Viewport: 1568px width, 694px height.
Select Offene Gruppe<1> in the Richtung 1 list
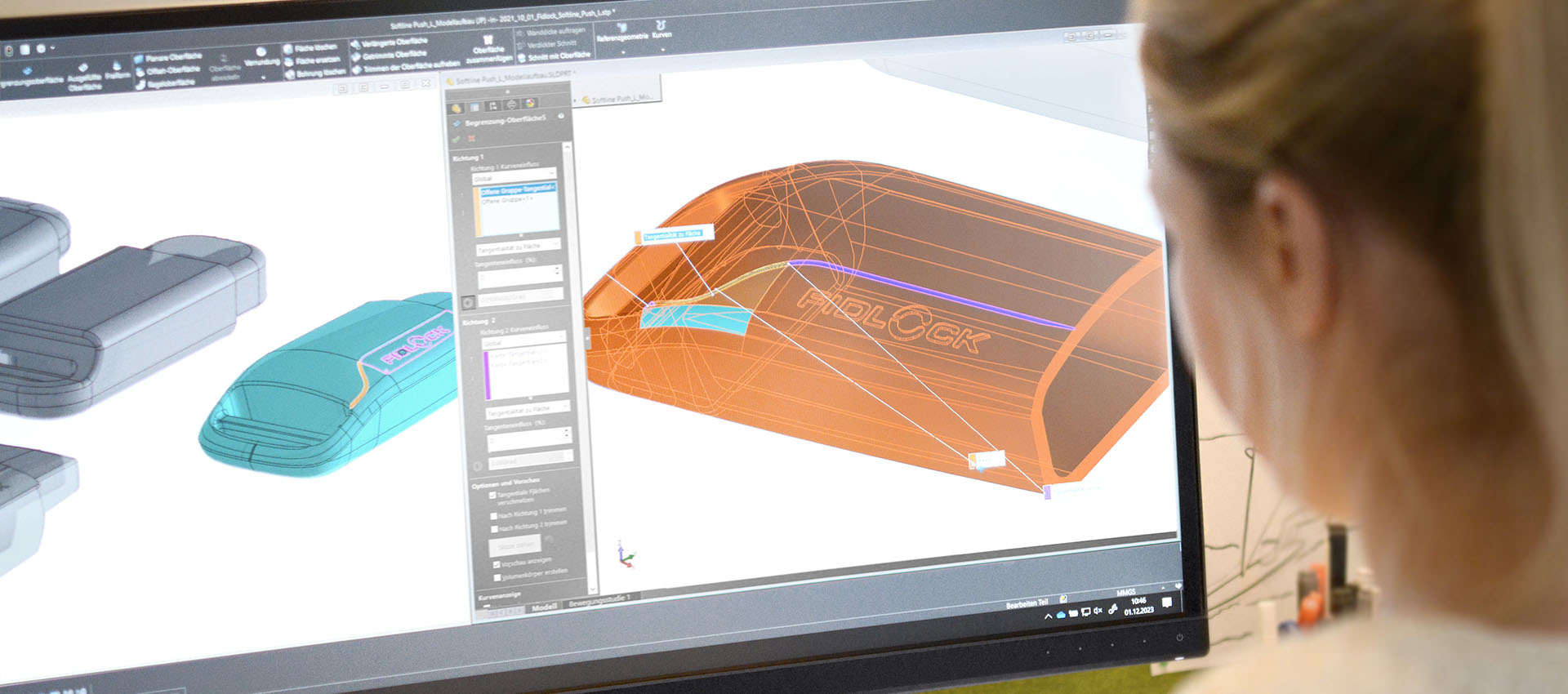pyautogui.click(x=508, y=200)
